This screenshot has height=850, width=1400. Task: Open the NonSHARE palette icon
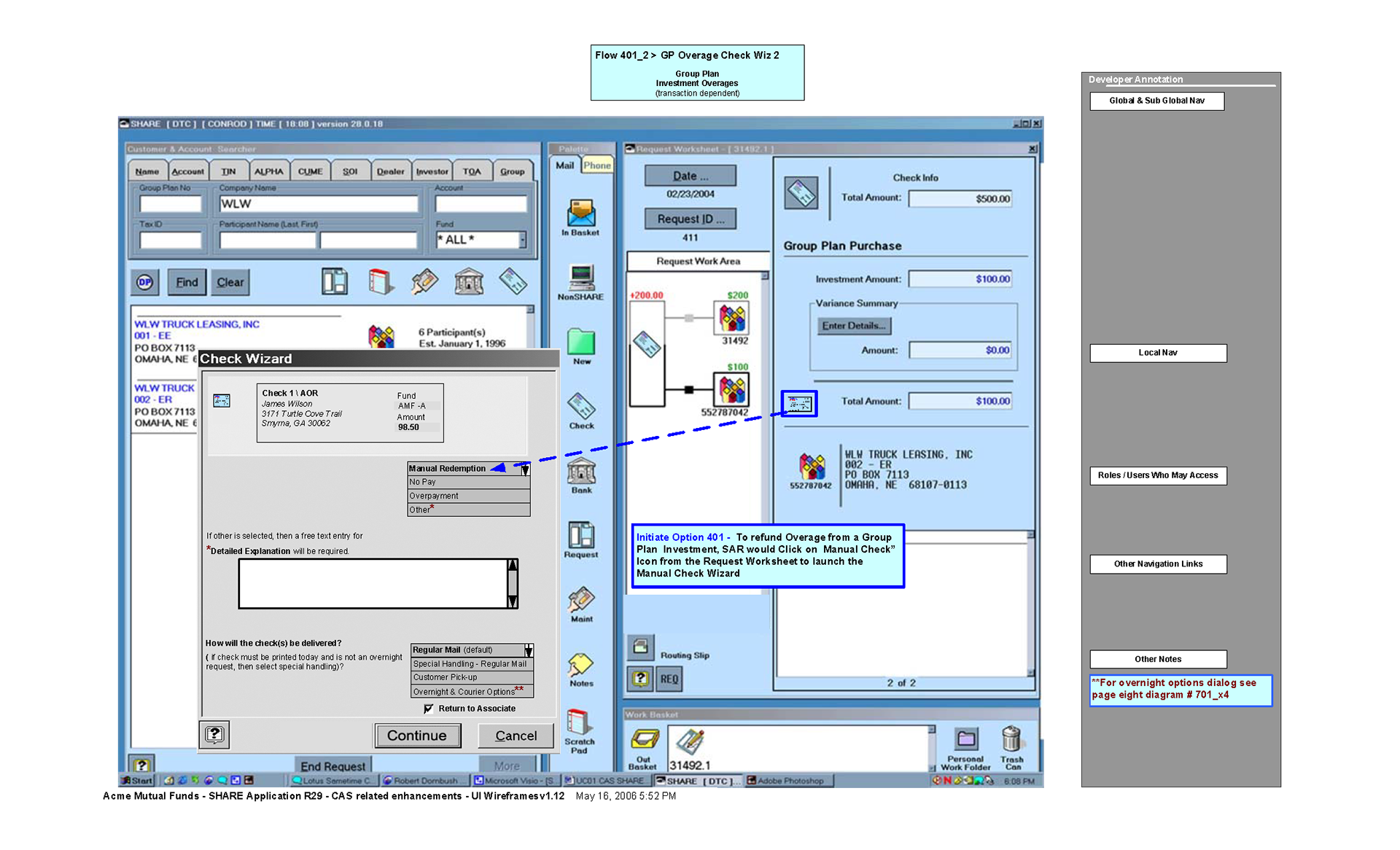click(x=580, y=278)
